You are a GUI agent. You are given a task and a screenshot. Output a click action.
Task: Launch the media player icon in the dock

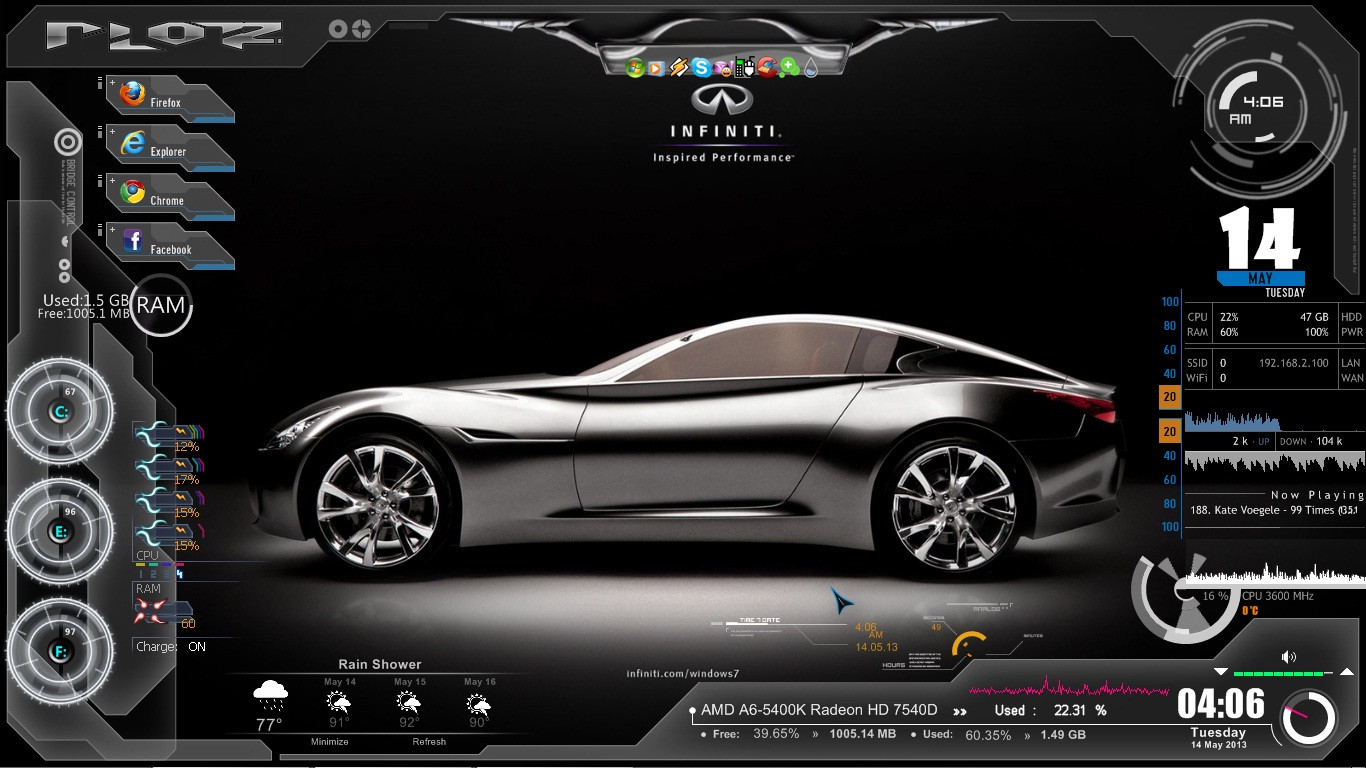coord(656,68)
